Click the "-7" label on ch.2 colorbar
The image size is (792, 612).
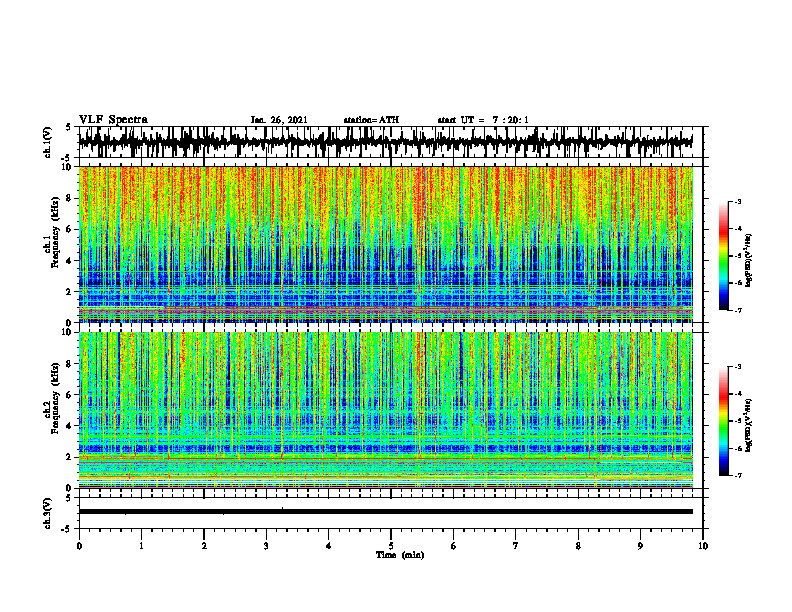(737, 475)
